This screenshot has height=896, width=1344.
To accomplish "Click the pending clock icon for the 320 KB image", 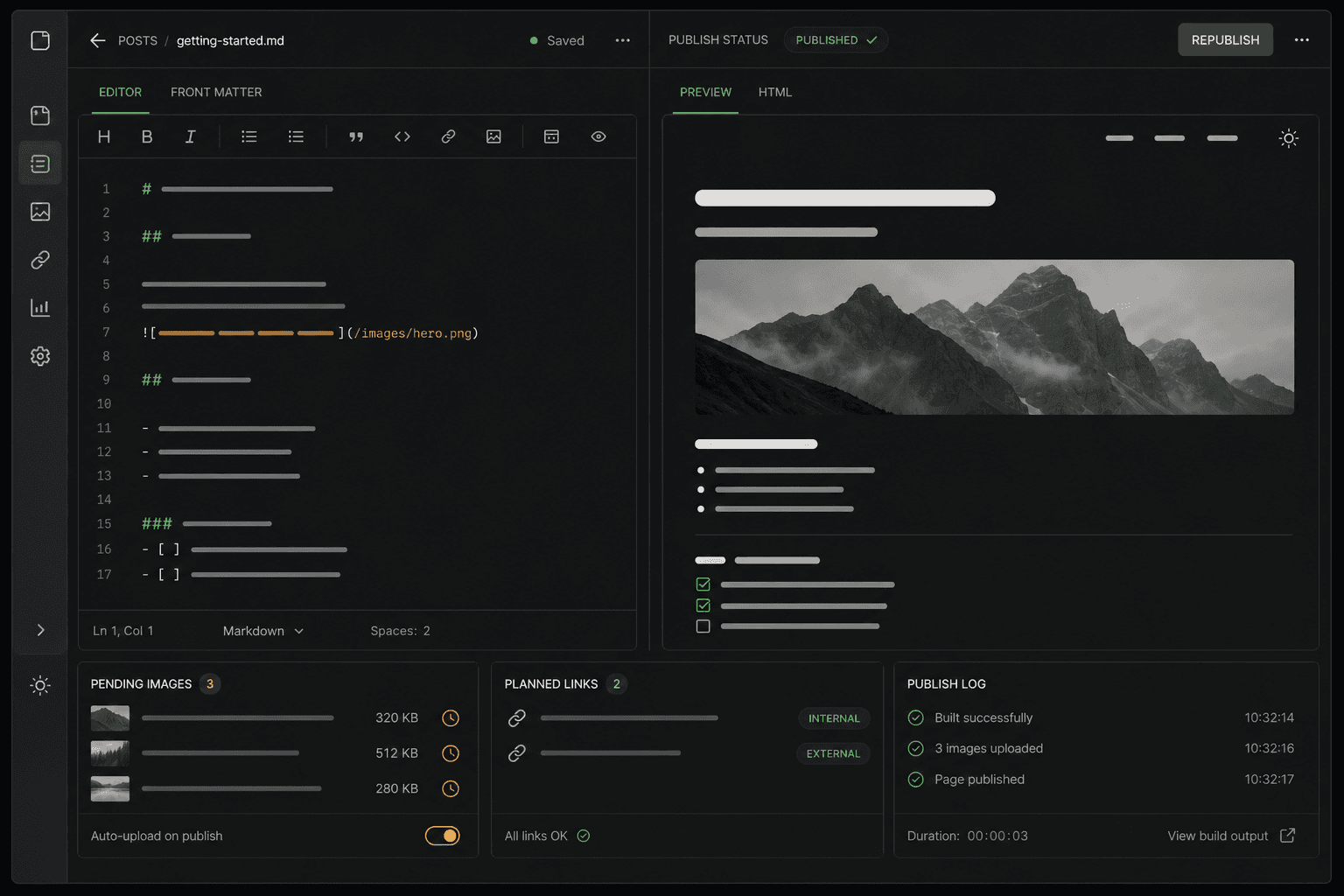I will (x=451, y=717).
